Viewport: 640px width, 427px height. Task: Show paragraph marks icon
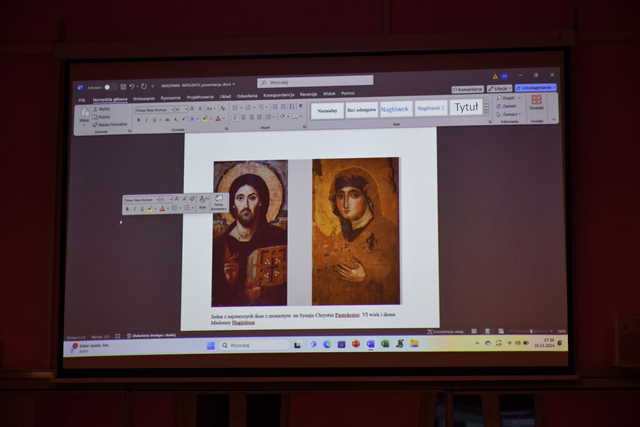click(301, 106)
